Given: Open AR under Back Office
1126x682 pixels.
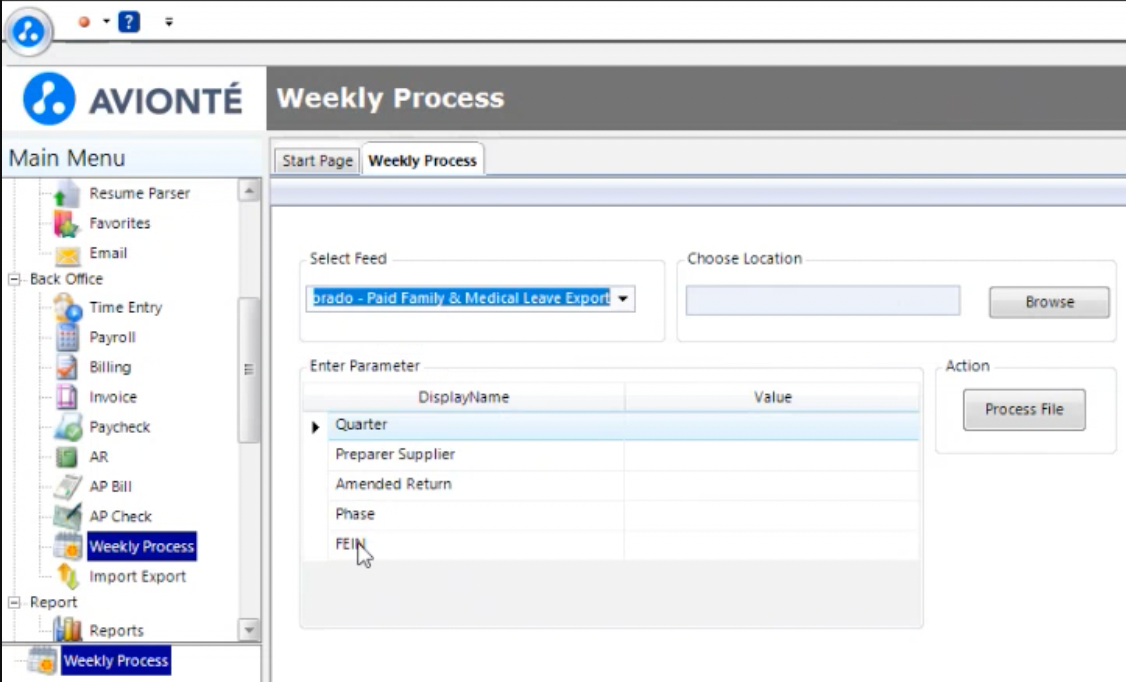Looking at the screenshot, I should click(x=98, y=457).
